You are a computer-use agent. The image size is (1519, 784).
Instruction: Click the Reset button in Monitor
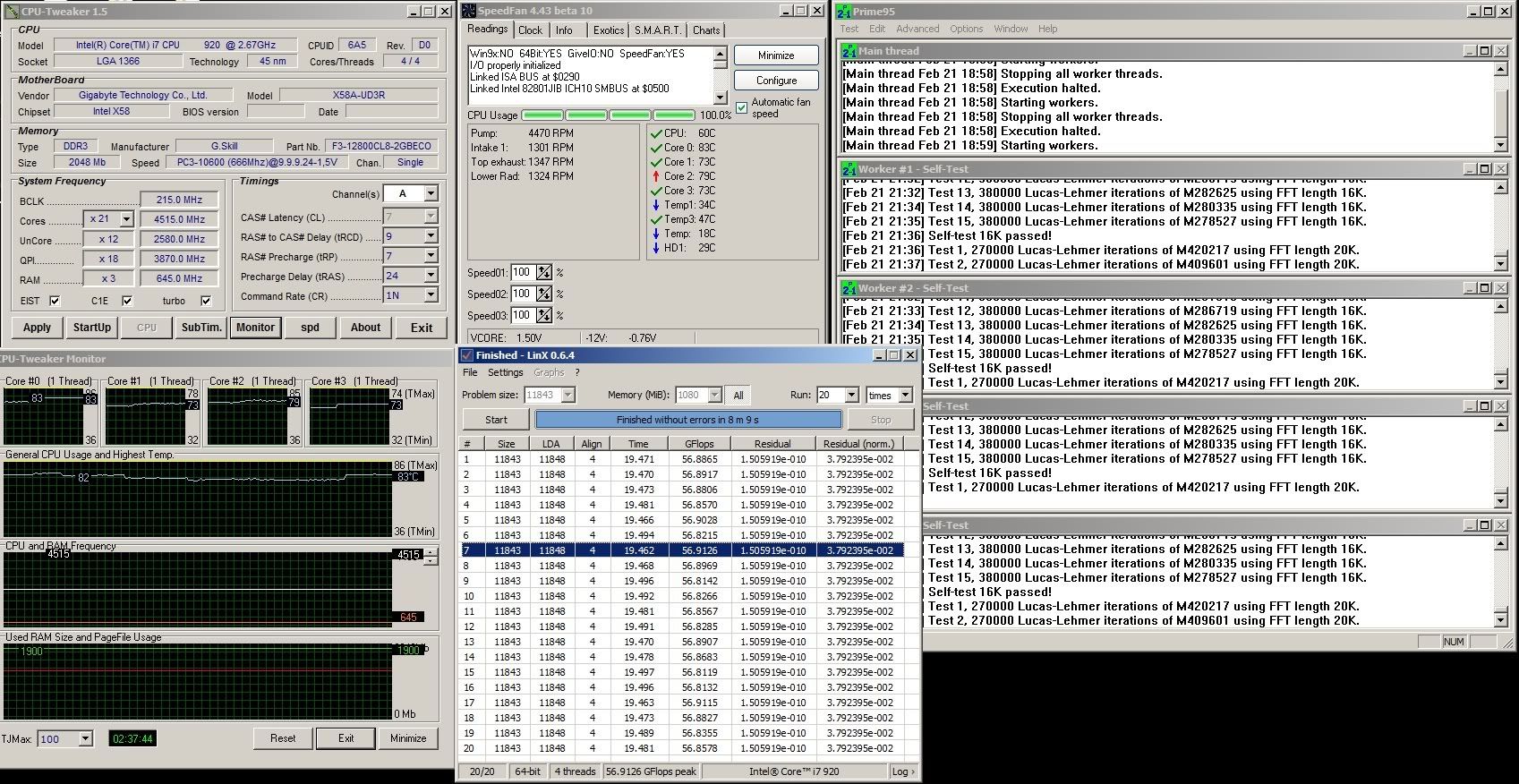tap(283, 738)
